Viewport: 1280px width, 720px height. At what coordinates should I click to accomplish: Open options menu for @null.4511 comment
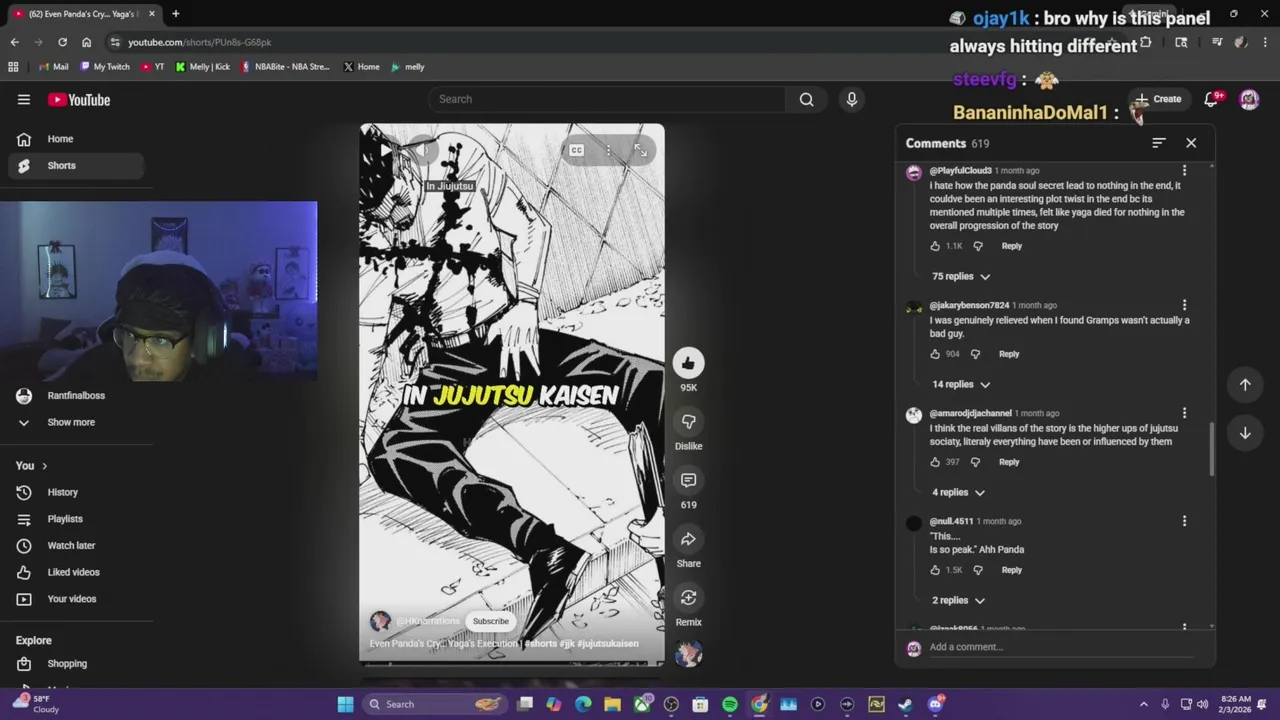coord(1184,521)
